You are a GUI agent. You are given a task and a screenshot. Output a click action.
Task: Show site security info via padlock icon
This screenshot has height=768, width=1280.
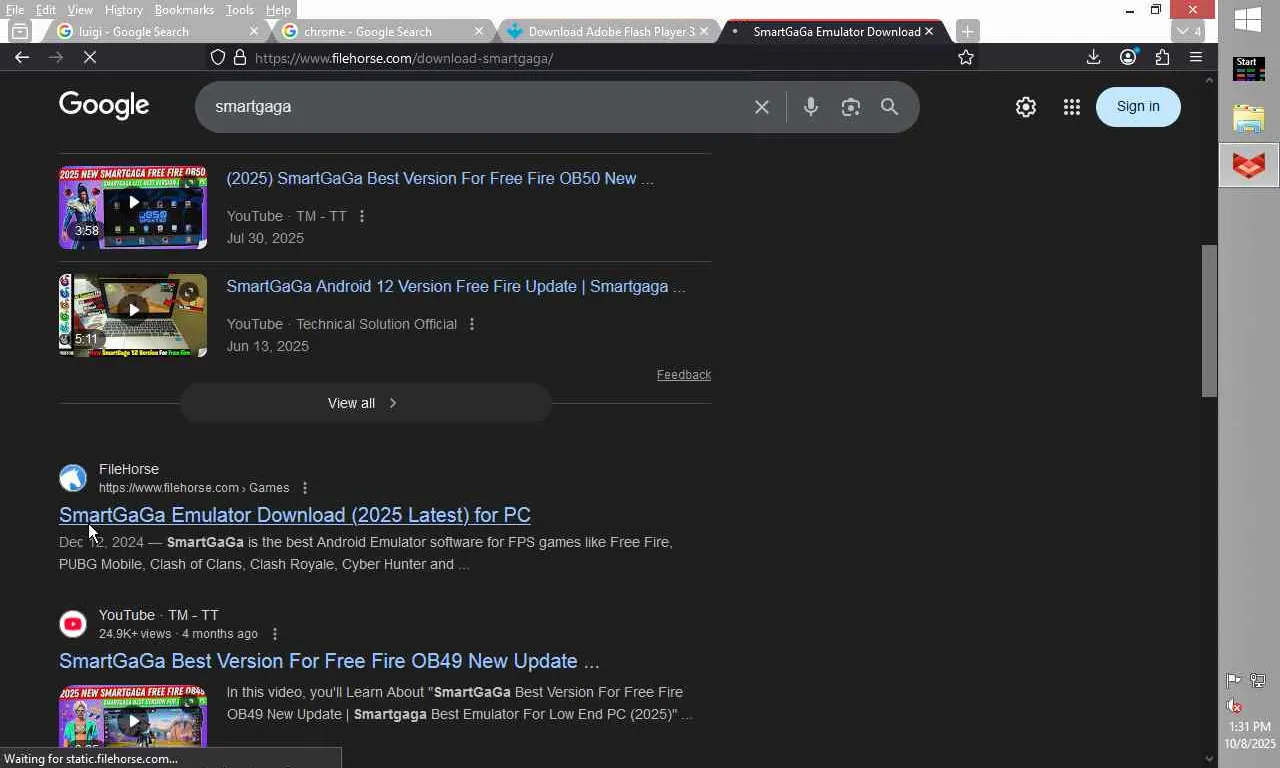(x=240, y=58)
